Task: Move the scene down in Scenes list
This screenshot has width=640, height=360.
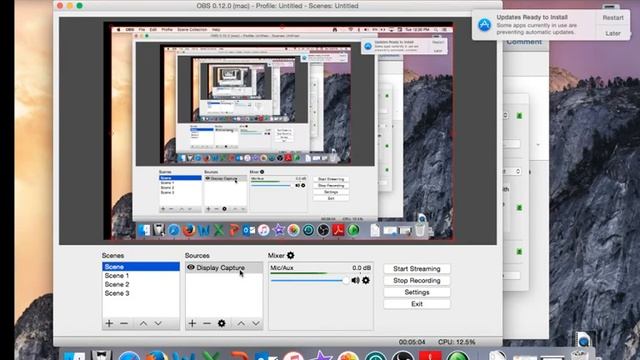Action: [x=158, y=323]
